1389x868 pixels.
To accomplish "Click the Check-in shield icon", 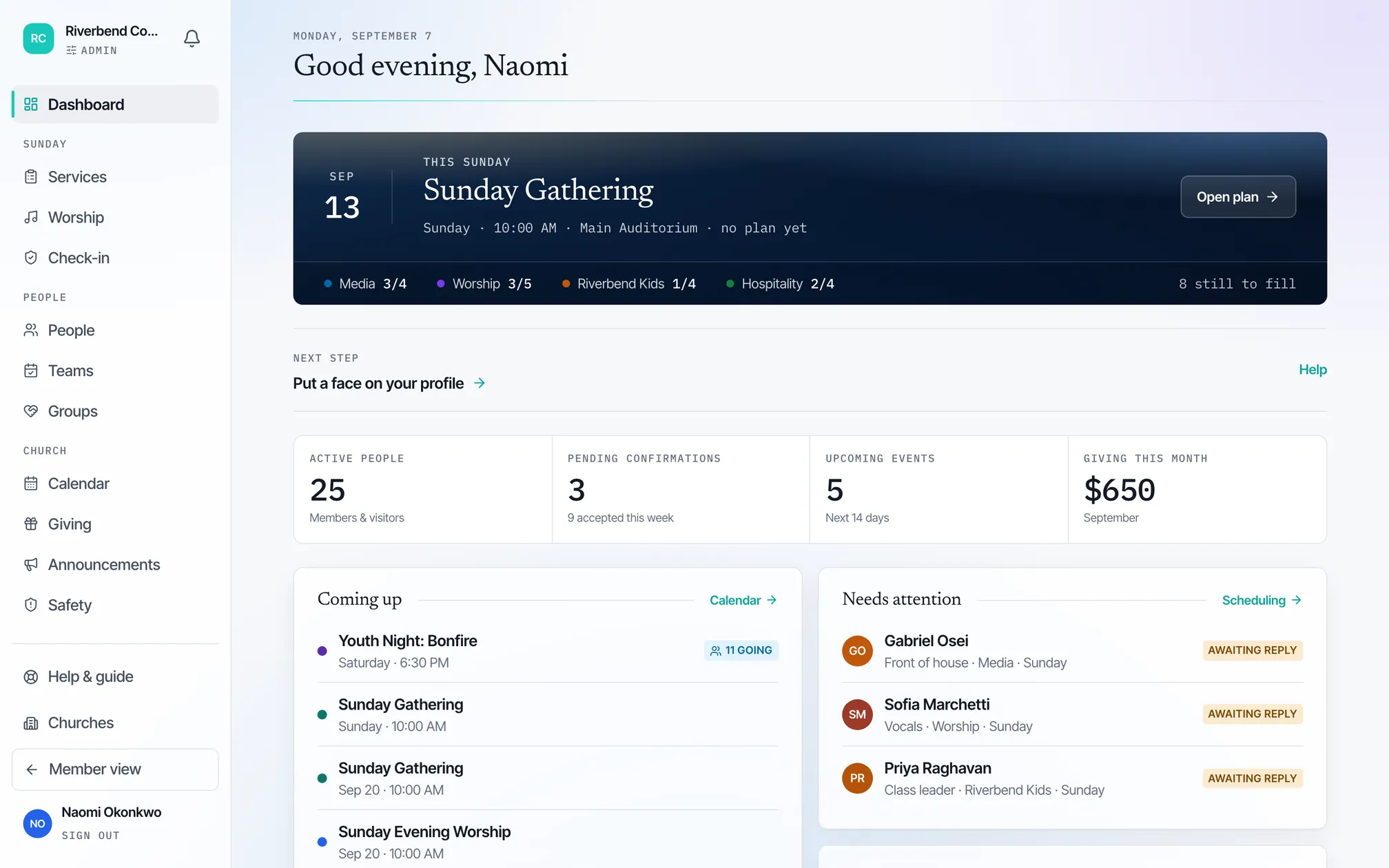I will point(31,258).
